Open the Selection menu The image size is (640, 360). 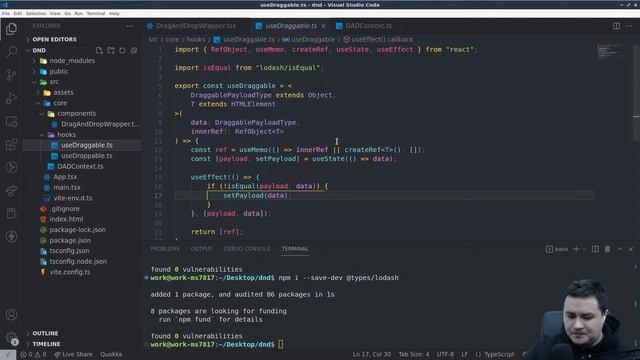(36, 13)
